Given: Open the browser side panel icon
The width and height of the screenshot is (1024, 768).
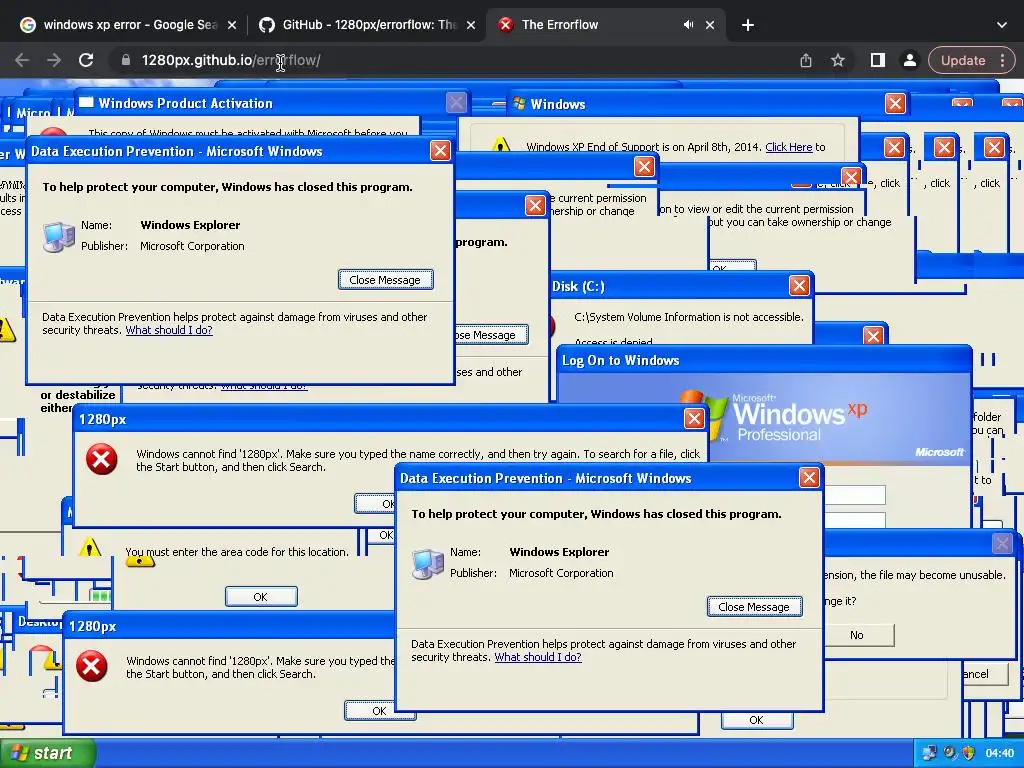Looking at the screenshot, I should [x=878, y=60].
